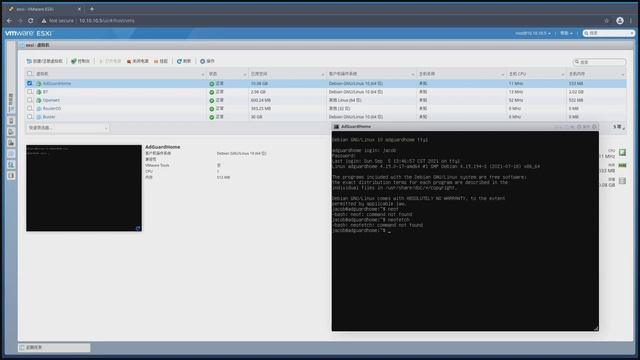The image size is (640, 360).
Task: Click the VM icon beside RouterOS
Action: 39,109
